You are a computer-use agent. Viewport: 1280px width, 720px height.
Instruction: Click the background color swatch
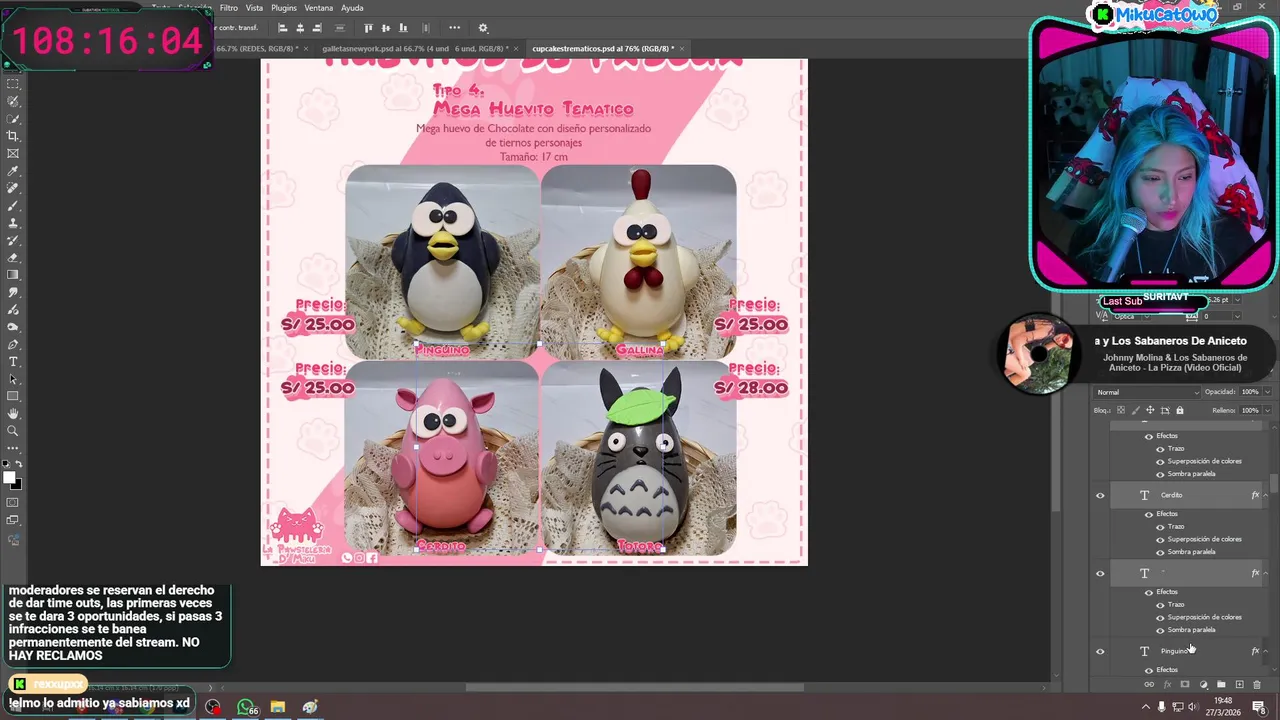[17, 485]
